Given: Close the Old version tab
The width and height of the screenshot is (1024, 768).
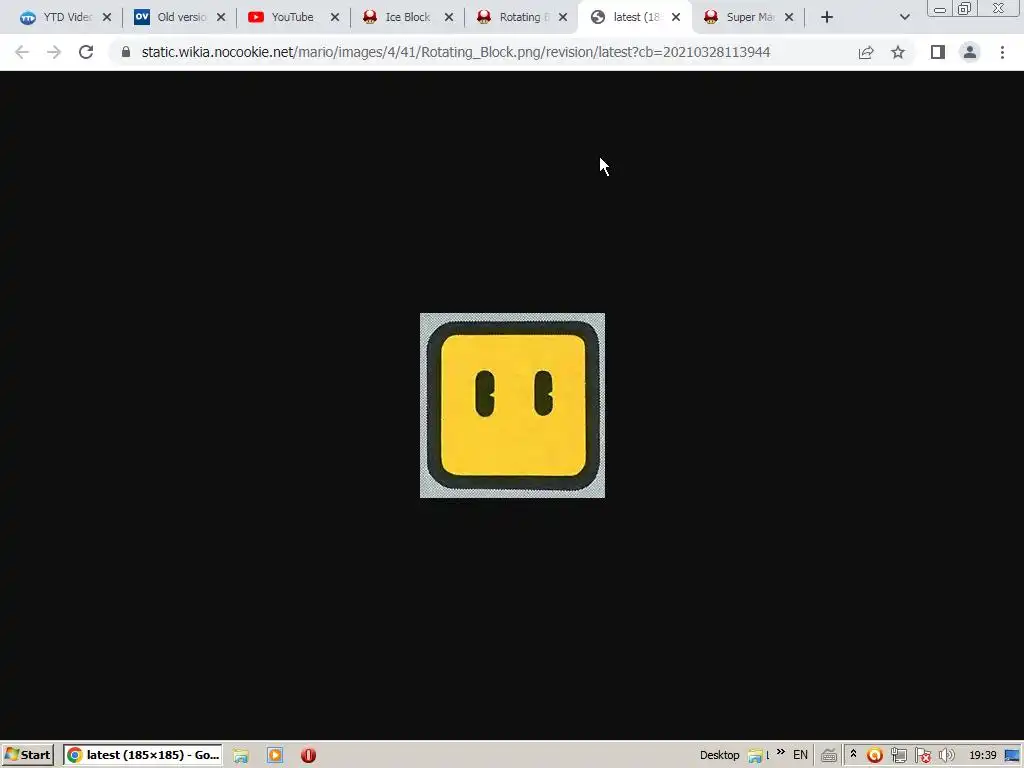Looking at the screenshot, I should click(x=221, y=17).
